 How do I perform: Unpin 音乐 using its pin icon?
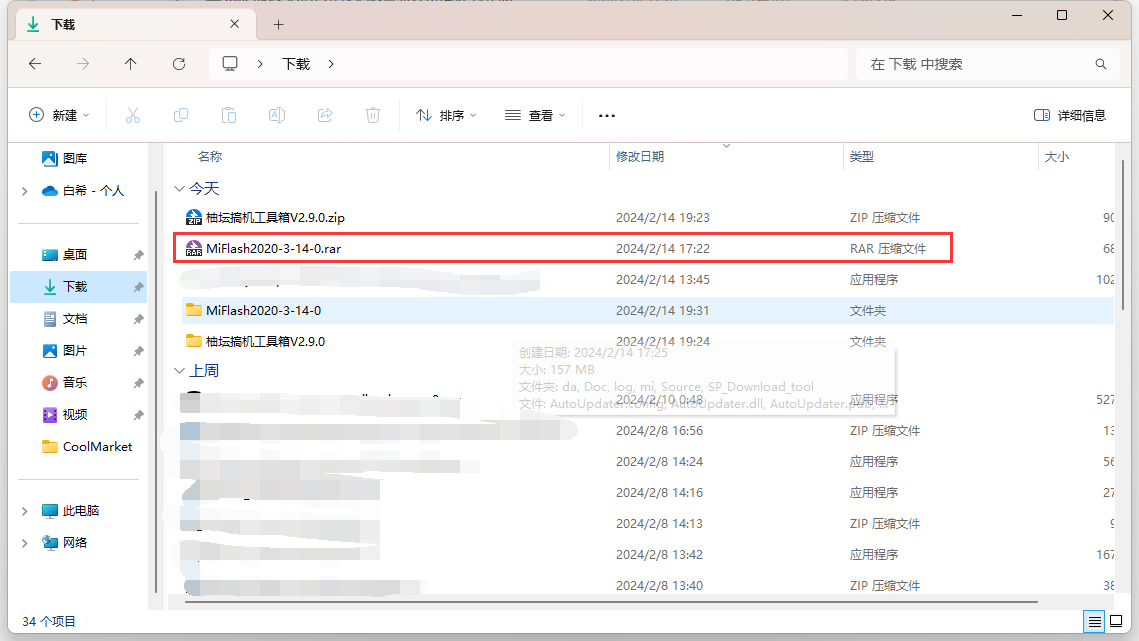[x=138, y=383]
